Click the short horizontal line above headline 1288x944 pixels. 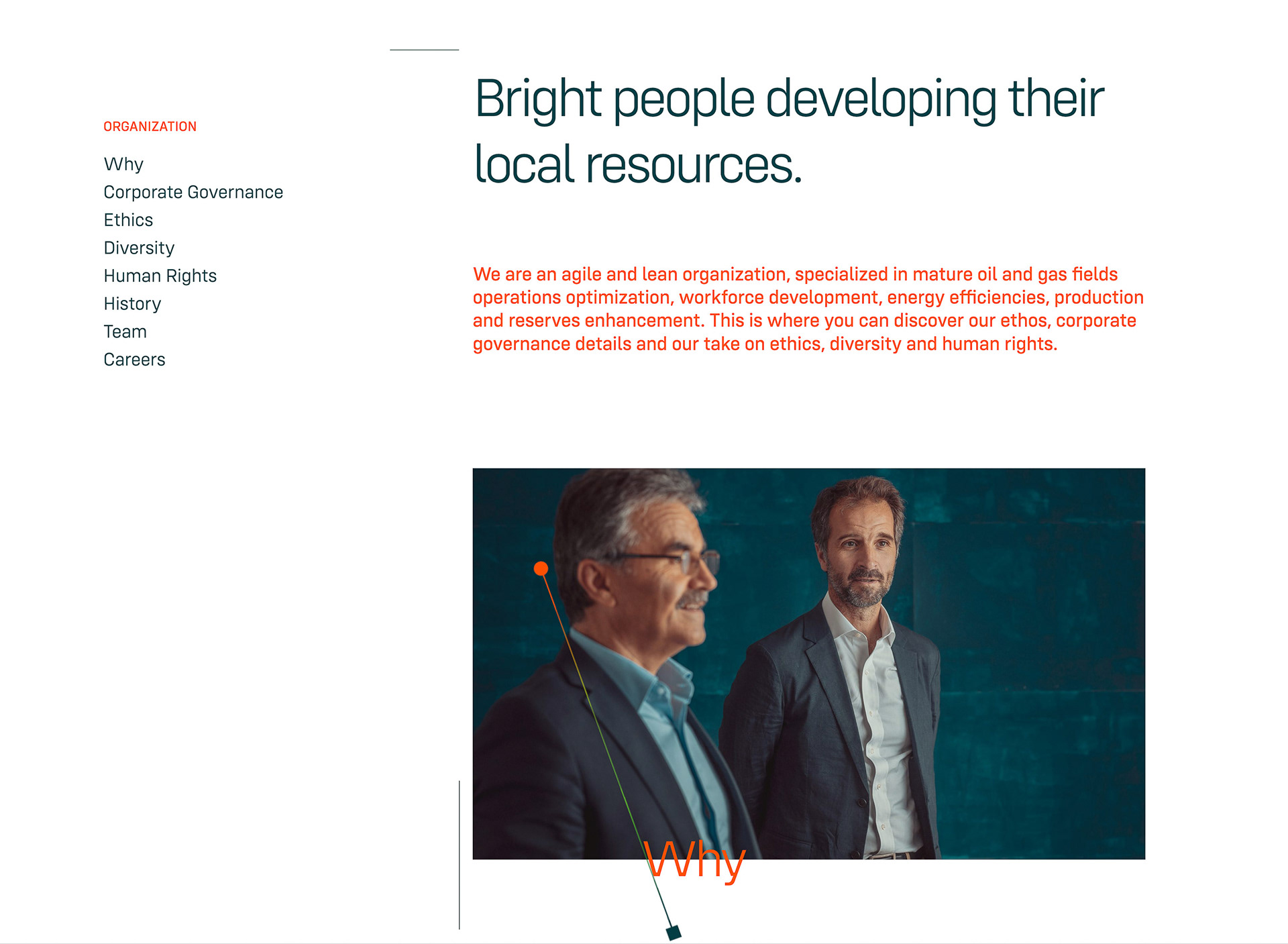click(x=424, y=50)
